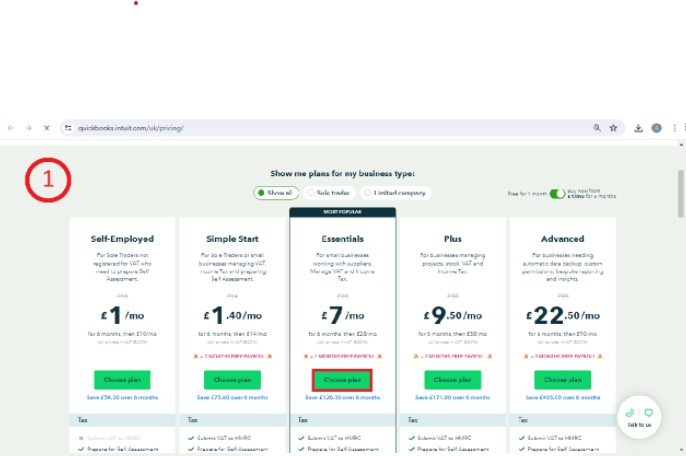The height and width of the screenshot is (456, 686).
Task: Click Save over 6 months link under Essentials
Action: (343, 397)
